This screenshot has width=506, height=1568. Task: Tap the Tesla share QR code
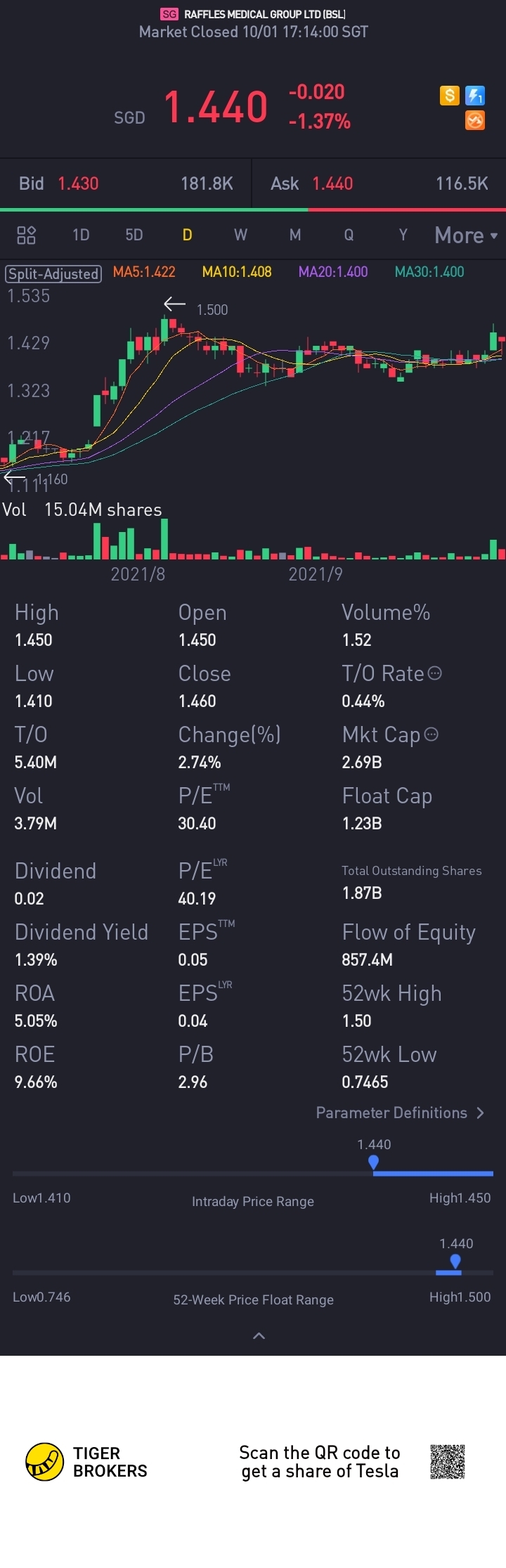448,1462
